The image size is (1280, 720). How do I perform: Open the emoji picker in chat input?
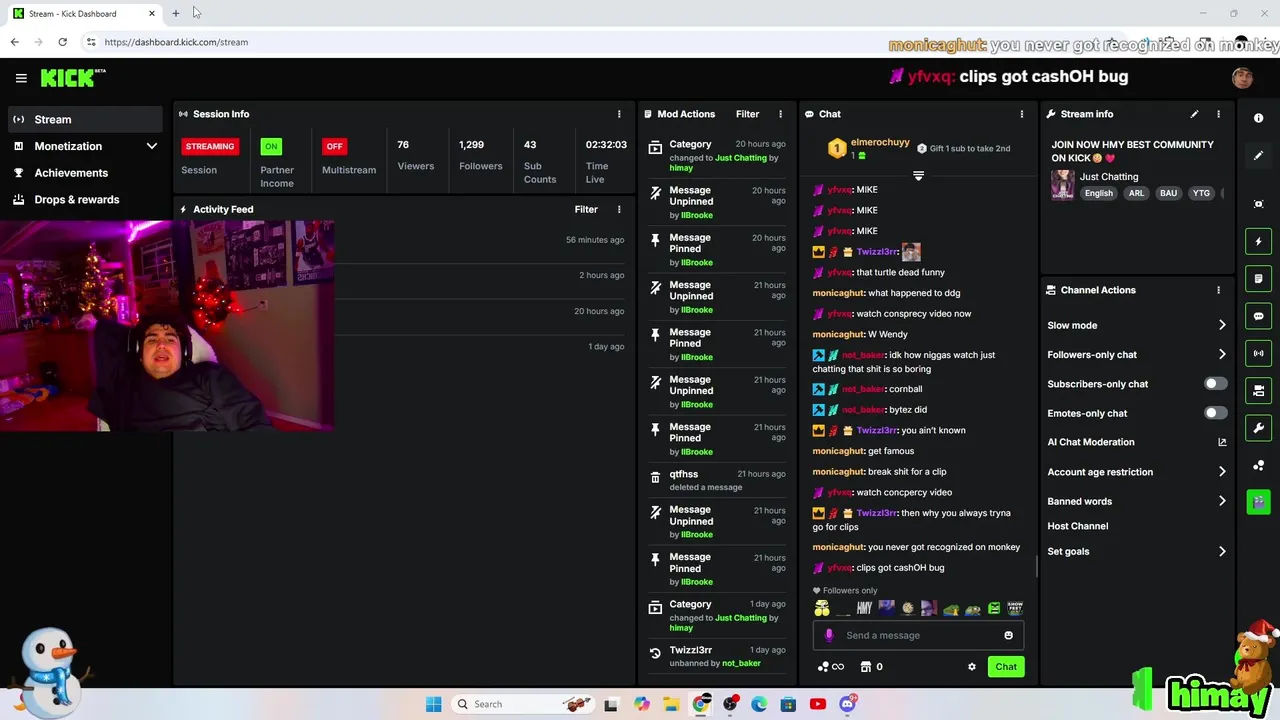click(1008, 635)
